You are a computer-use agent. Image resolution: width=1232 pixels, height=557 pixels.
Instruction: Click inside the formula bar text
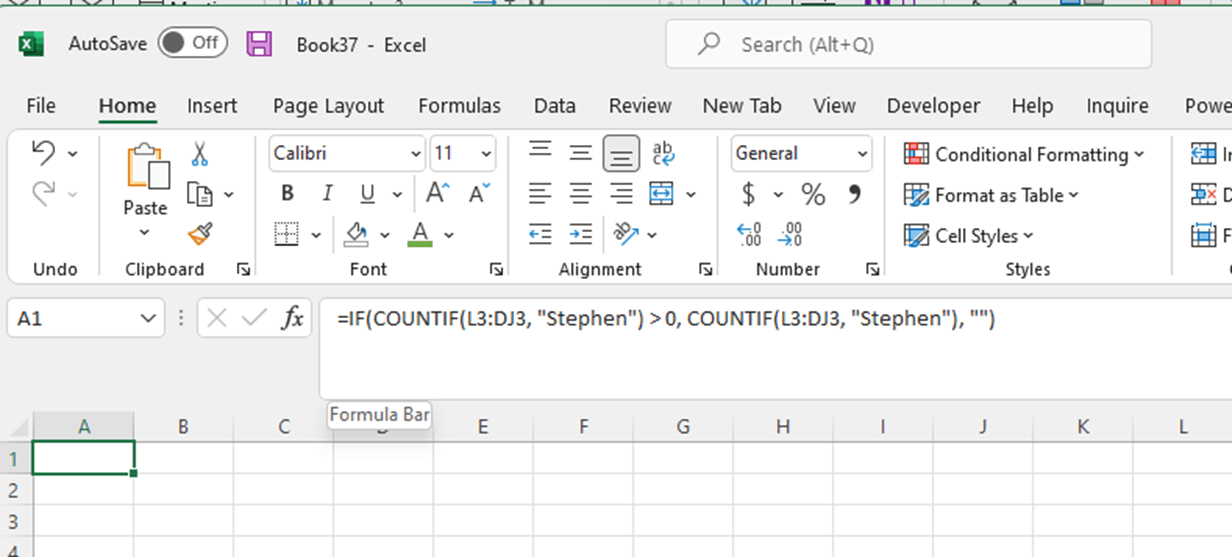tap(666, 319)
